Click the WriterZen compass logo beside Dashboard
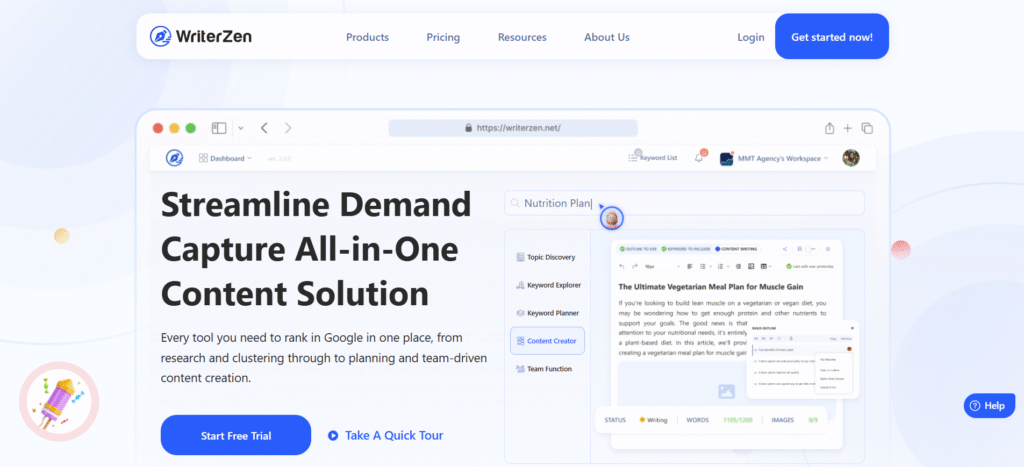 click(174, 157)
